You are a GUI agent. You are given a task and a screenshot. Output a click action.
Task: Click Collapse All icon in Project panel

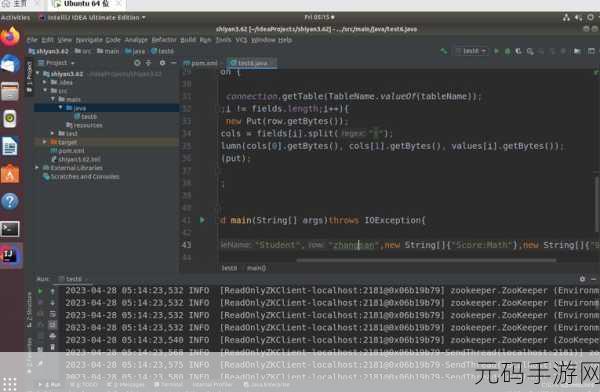[149, 63]
